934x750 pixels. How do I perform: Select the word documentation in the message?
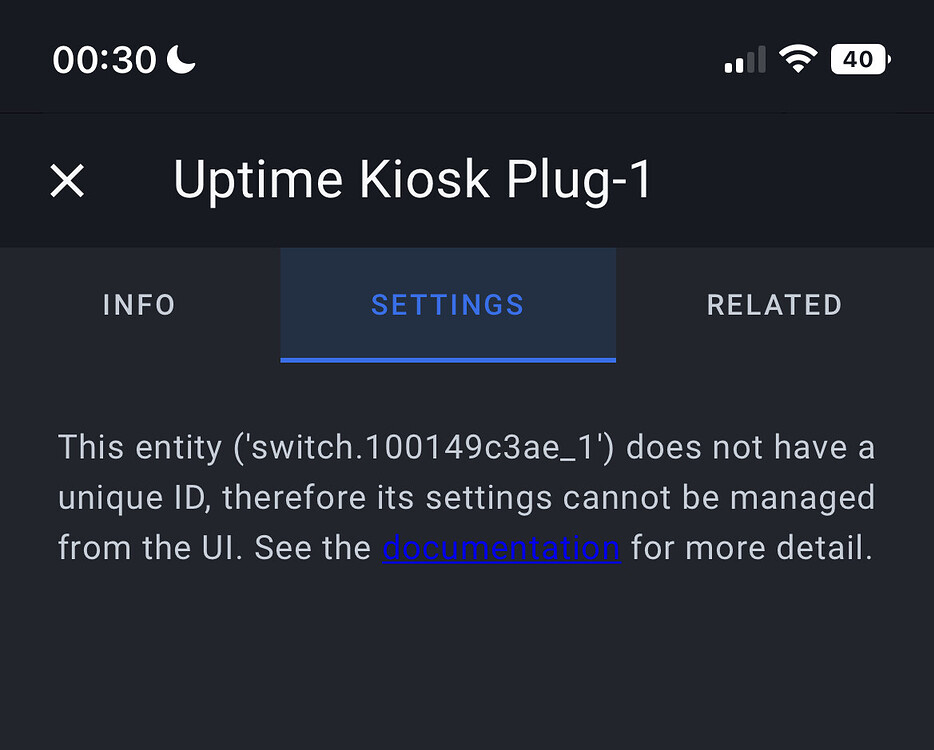coord(501,548)
